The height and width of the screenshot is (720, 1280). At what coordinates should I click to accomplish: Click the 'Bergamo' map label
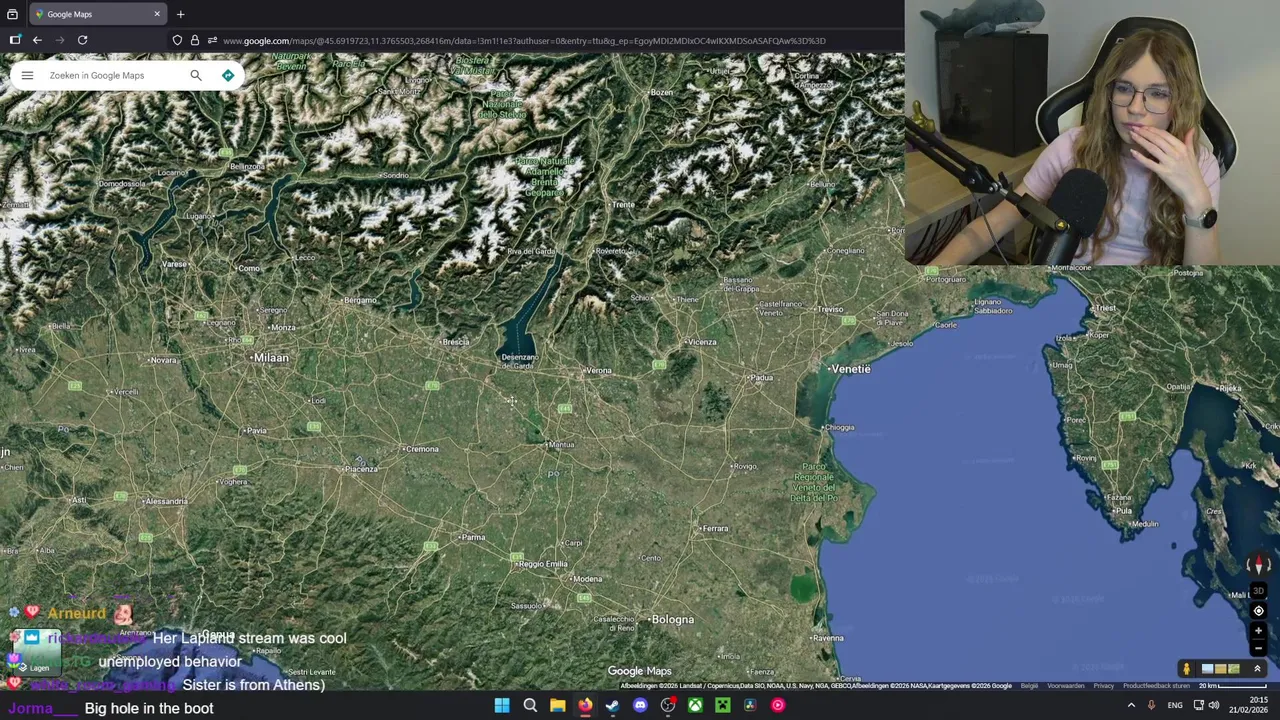361,300
